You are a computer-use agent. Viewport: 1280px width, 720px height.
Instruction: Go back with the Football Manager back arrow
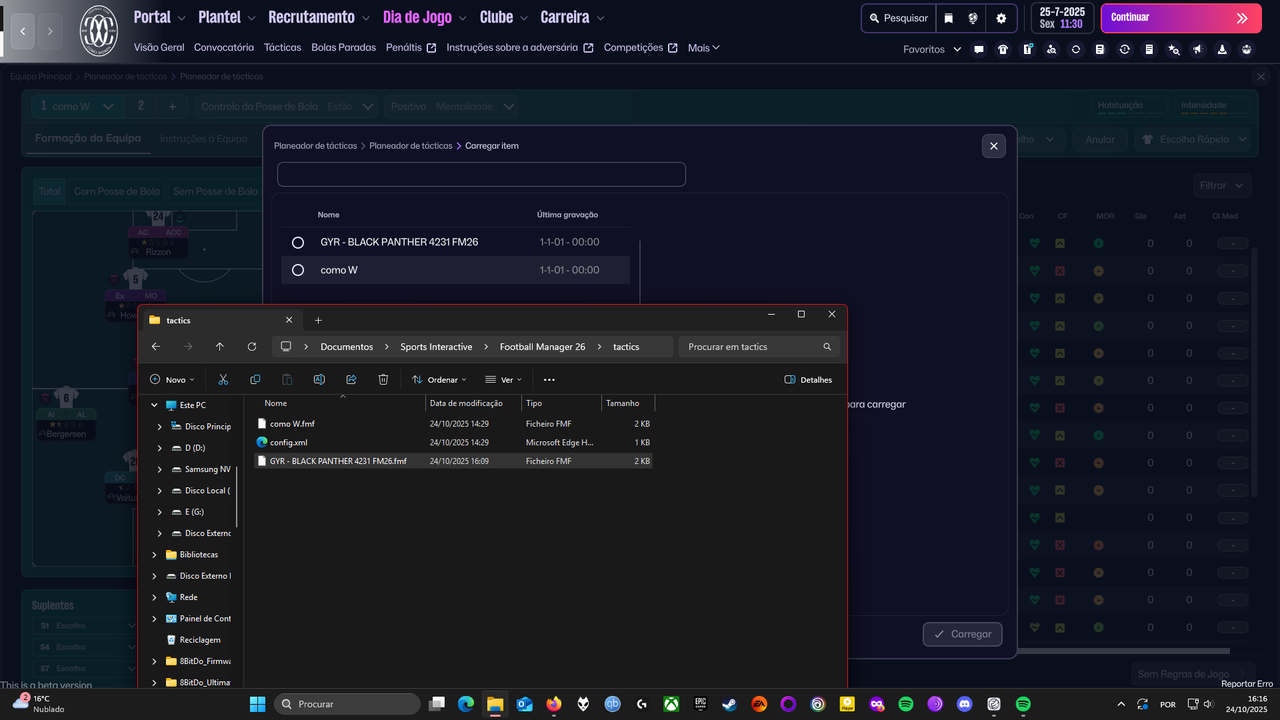click(x=23, y=32)
